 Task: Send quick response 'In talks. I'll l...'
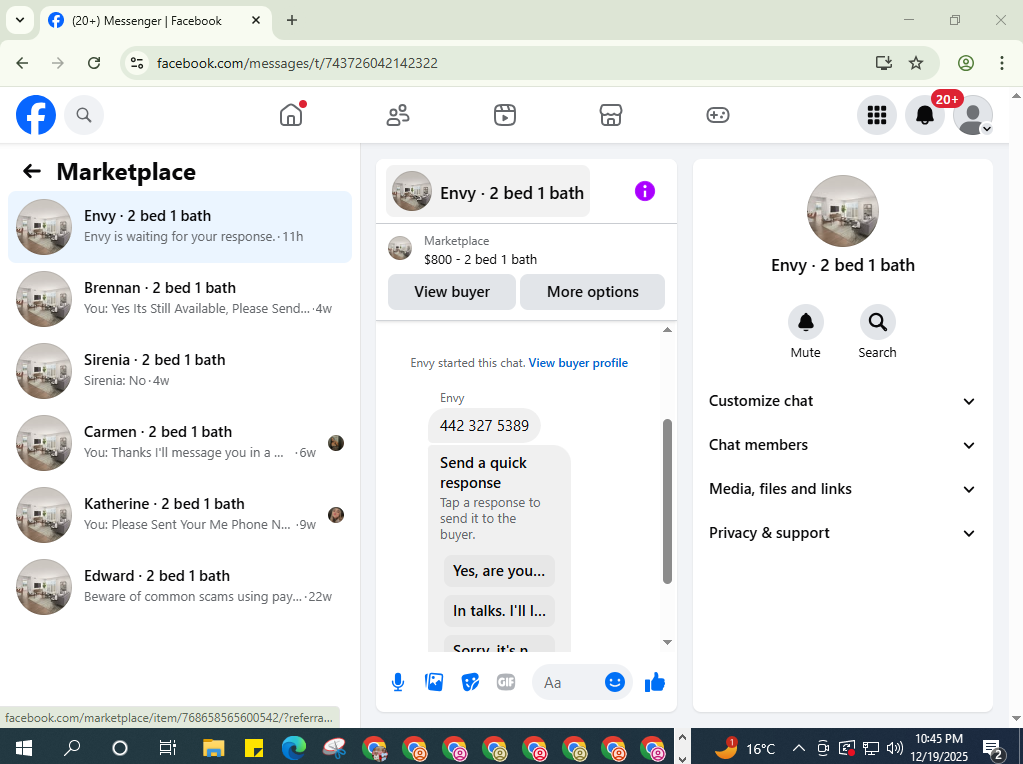(x=499, y=611)
